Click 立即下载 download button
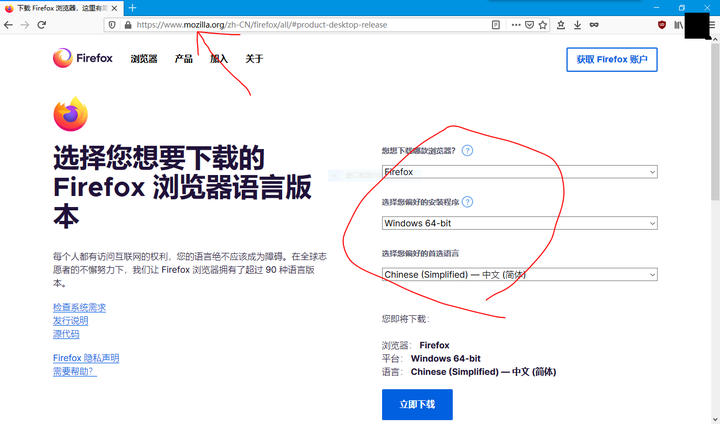 pyautogui.click(x=417, y=404)
